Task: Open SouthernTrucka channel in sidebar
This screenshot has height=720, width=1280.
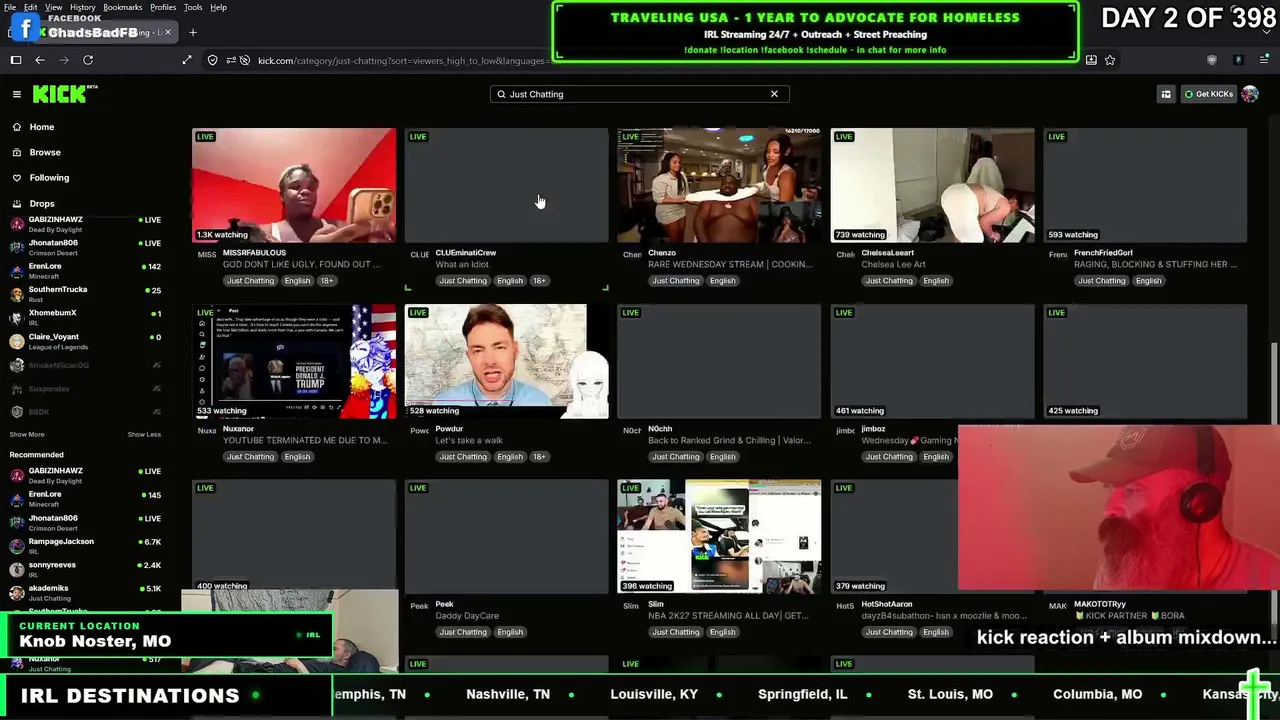Action: 85,294
